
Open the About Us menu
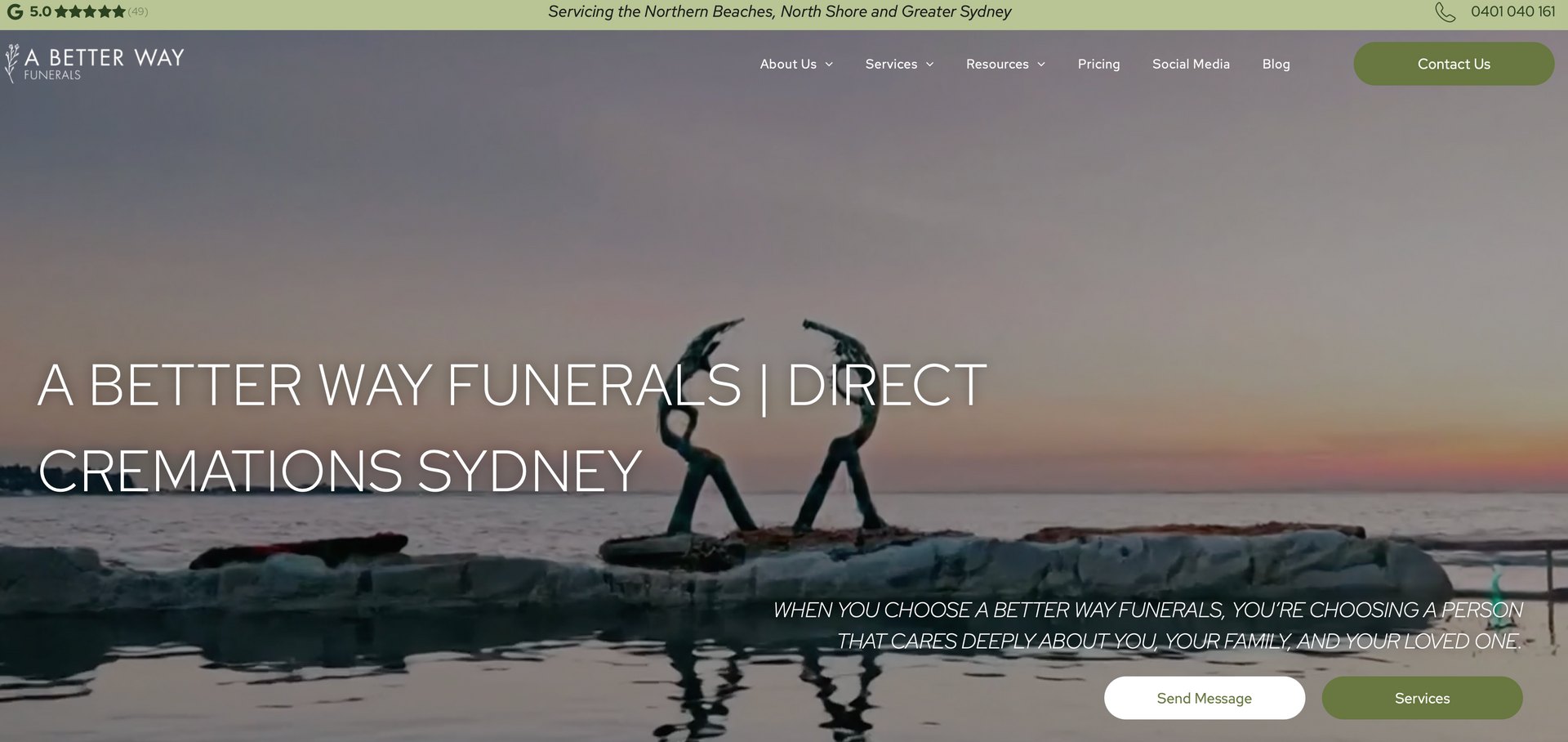[788, 64]
